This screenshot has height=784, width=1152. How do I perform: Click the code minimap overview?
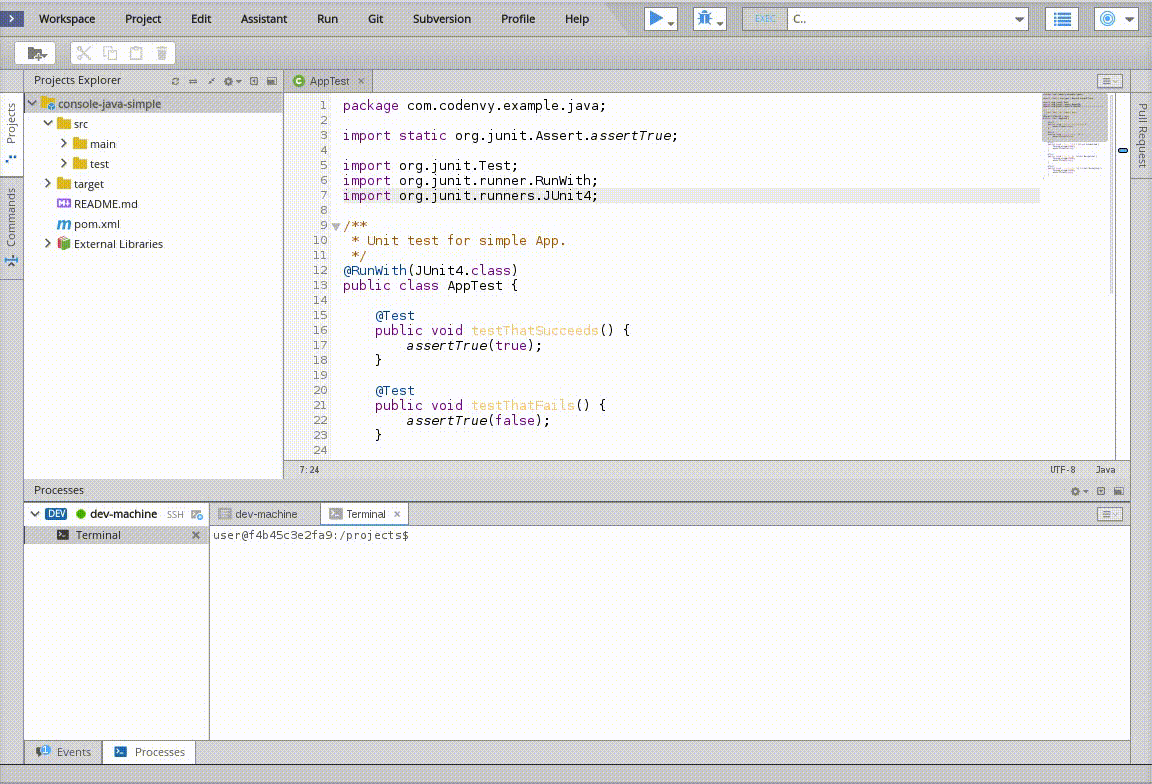[x=1075, y=134]
